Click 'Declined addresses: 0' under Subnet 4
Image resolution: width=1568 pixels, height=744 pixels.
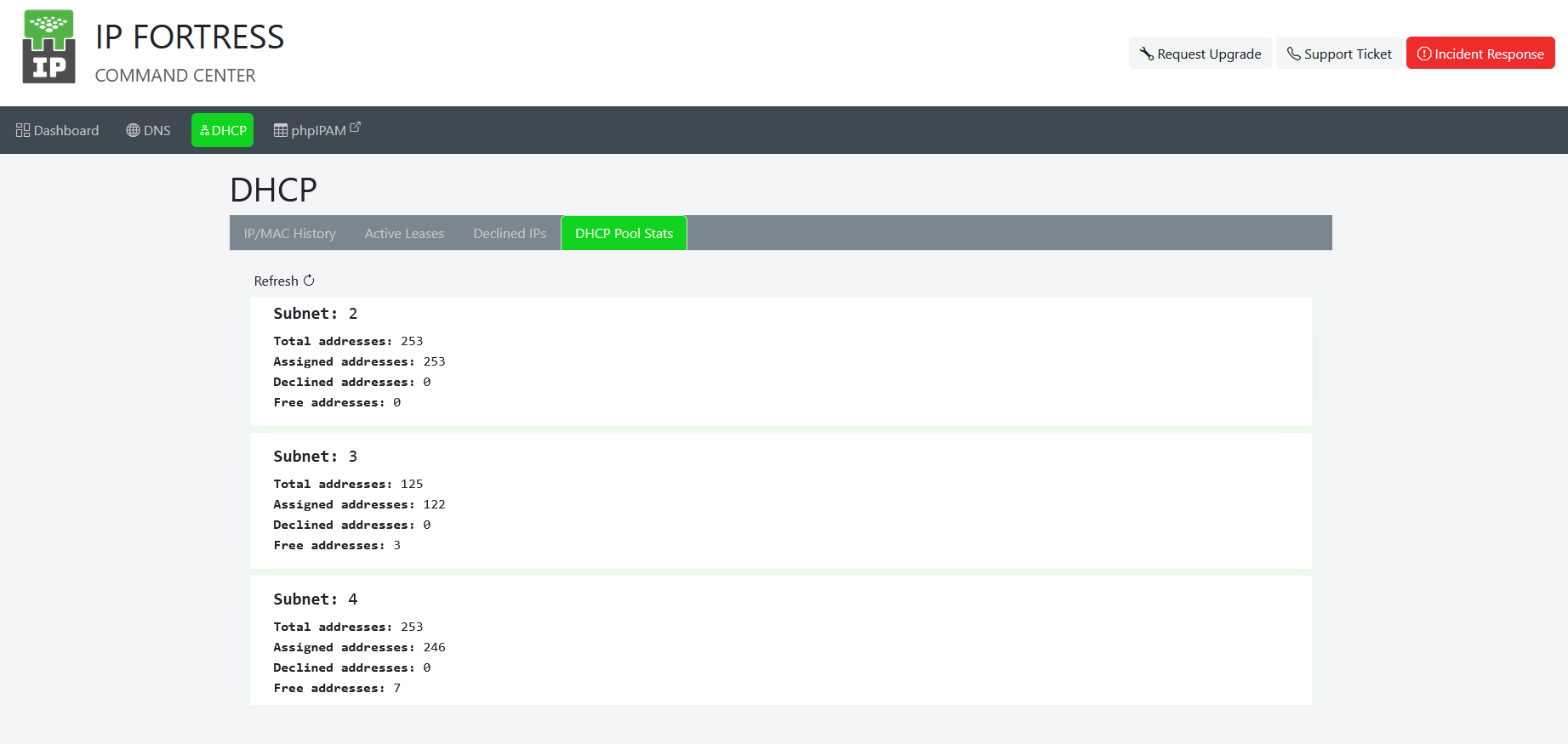click(352, 667)
